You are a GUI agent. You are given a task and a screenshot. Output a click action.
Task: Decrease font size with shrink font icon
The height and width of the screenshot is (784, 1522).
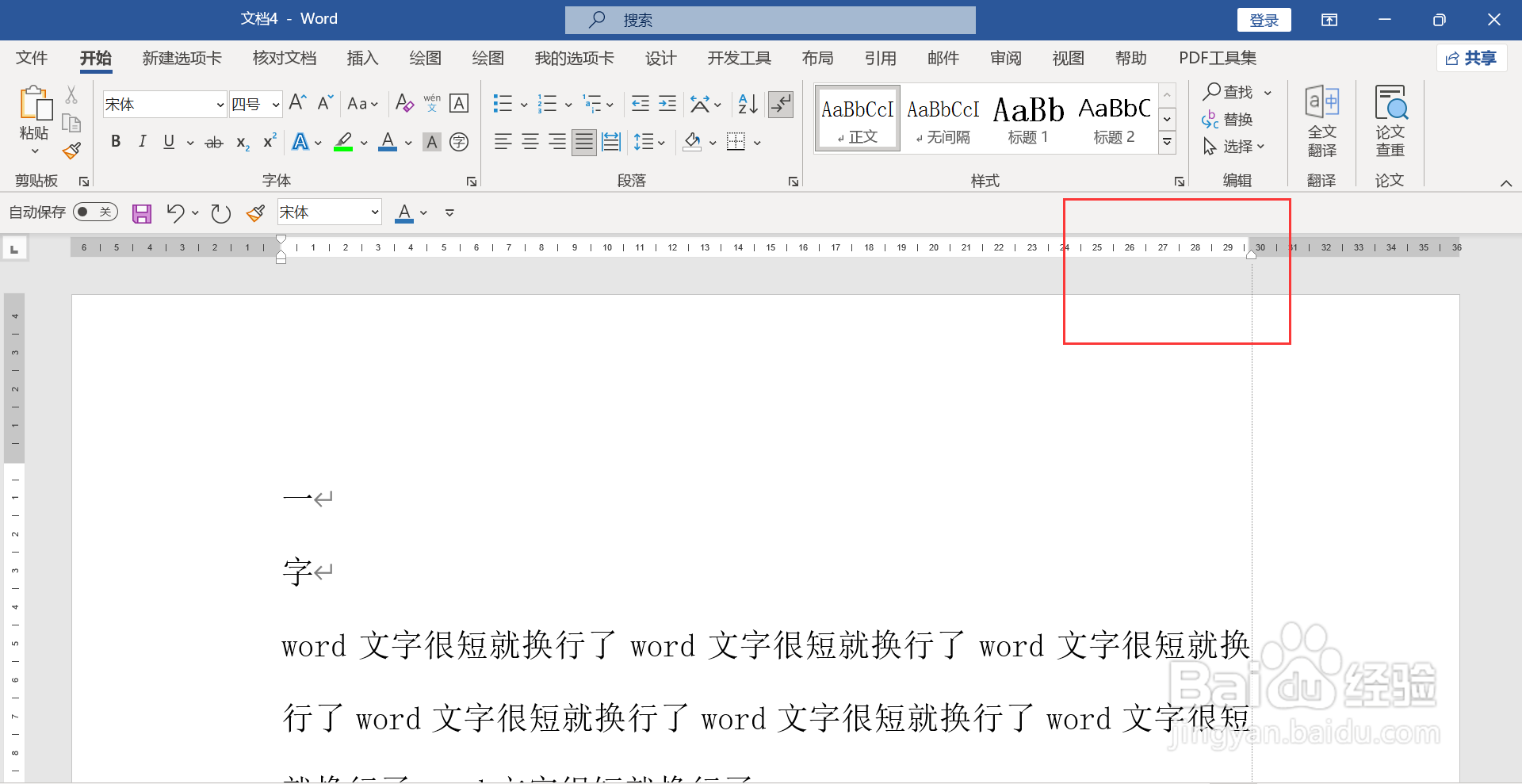coord(325,103)
